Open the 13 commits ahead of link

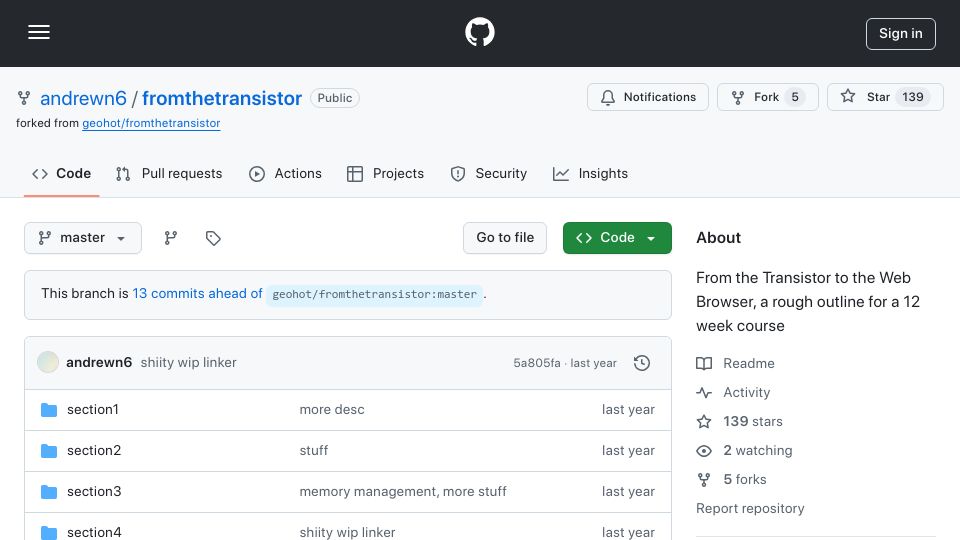pos(197,293)
